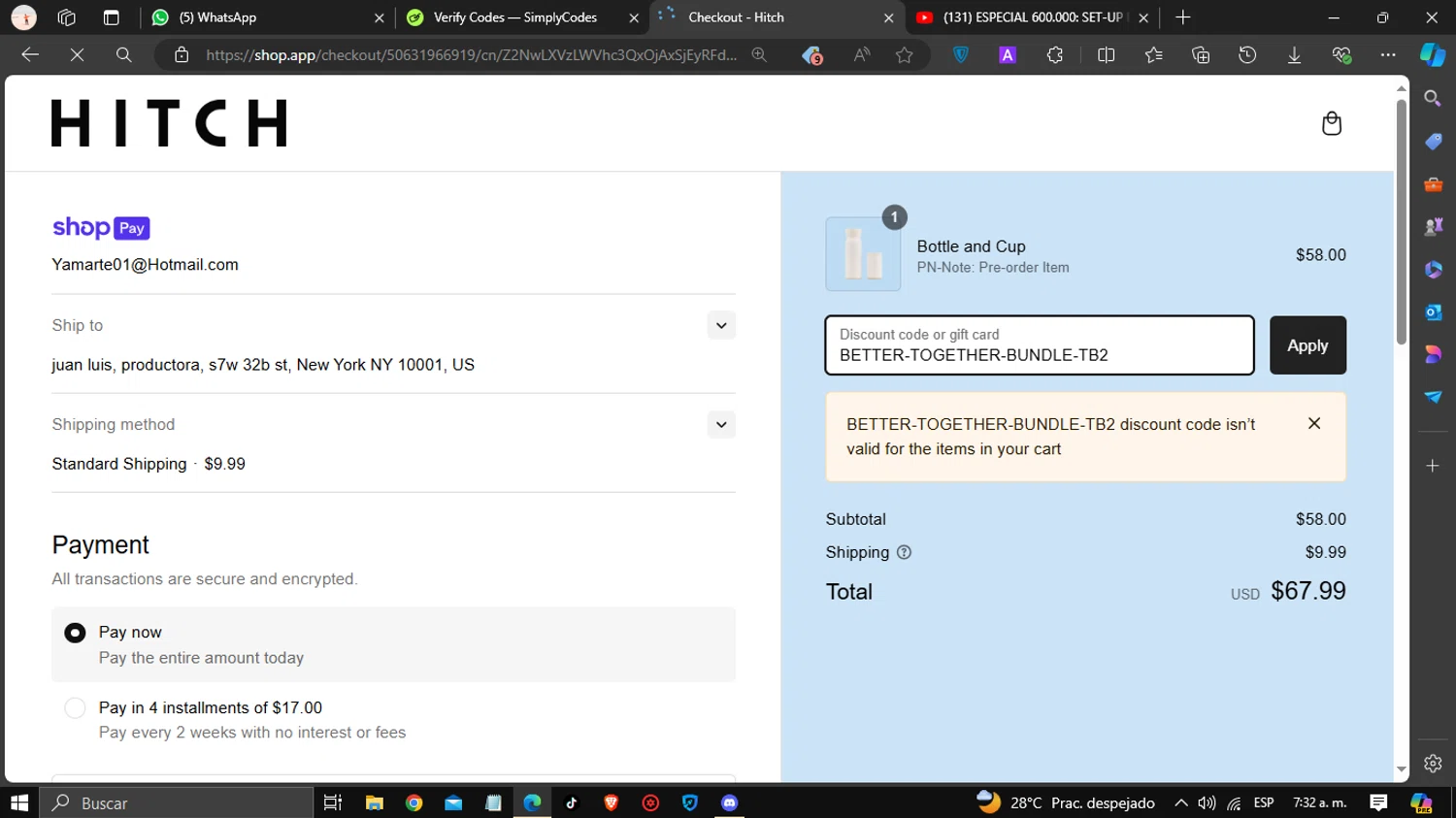
Task: Open the Workspaces icon
Action: click(x=66, y=17)
